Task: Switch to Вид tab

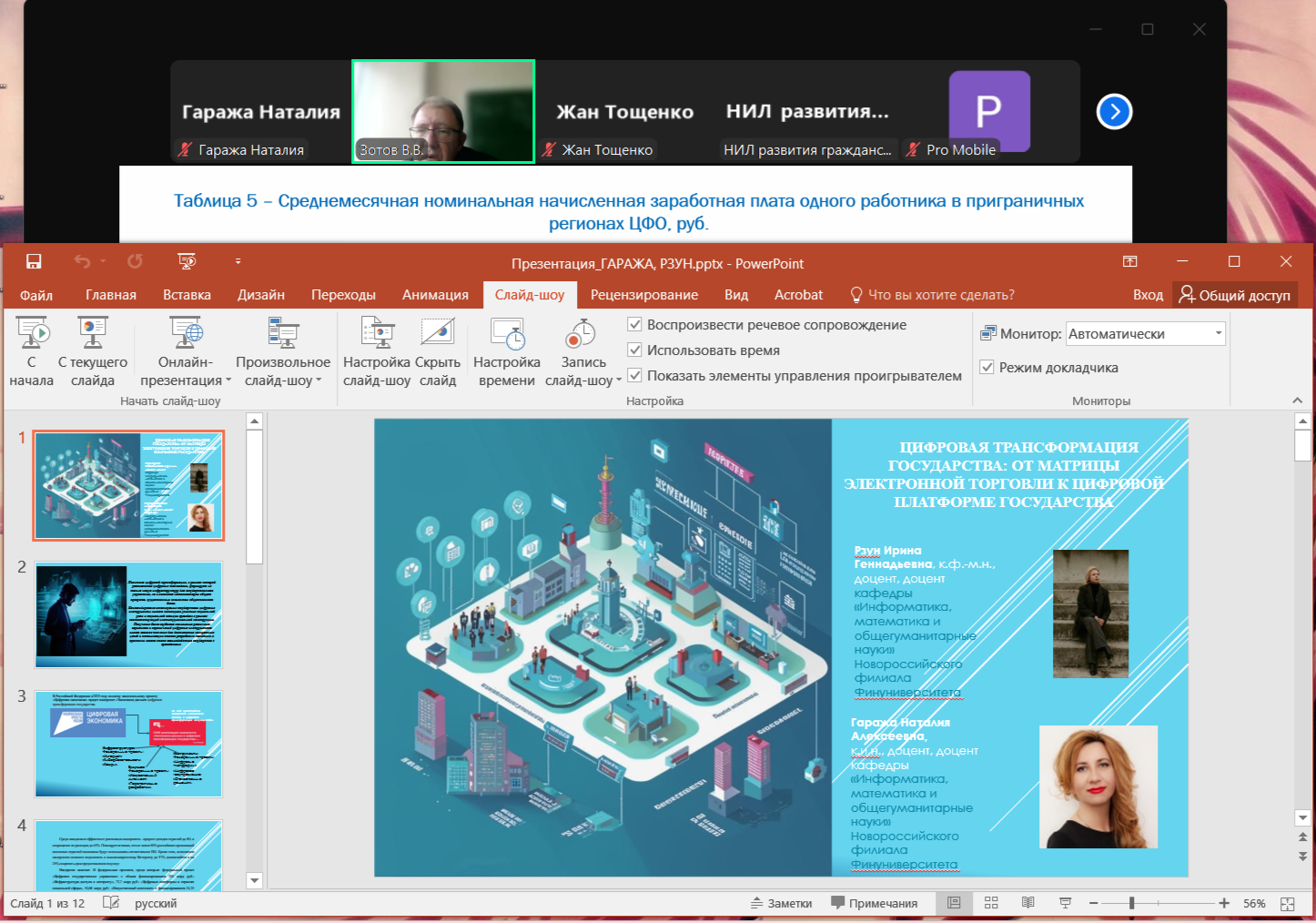Action: [x=736, y=295]
